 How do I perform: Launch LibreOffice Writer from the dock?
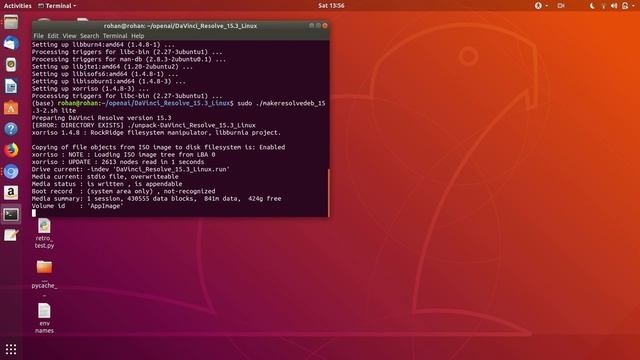click(11, 86)
